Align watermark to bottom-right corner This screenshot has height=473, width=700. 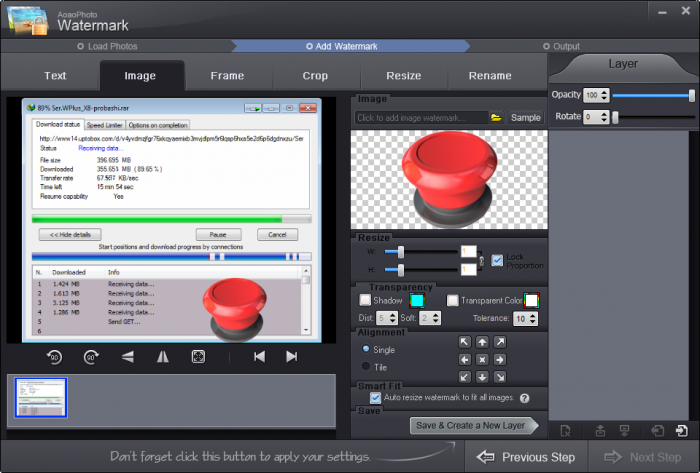[500, 377]
